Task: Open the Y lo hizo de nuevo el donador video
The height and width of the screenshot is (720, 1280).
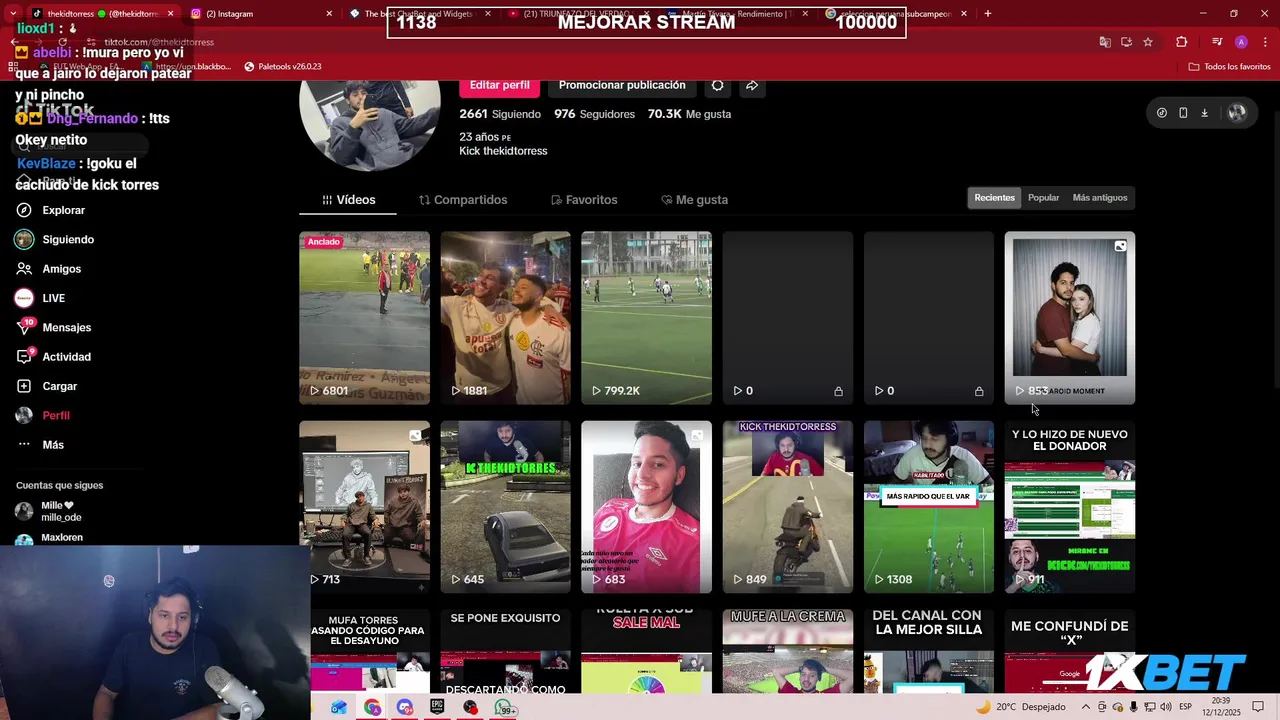Action: click(x=1069, y=507)
